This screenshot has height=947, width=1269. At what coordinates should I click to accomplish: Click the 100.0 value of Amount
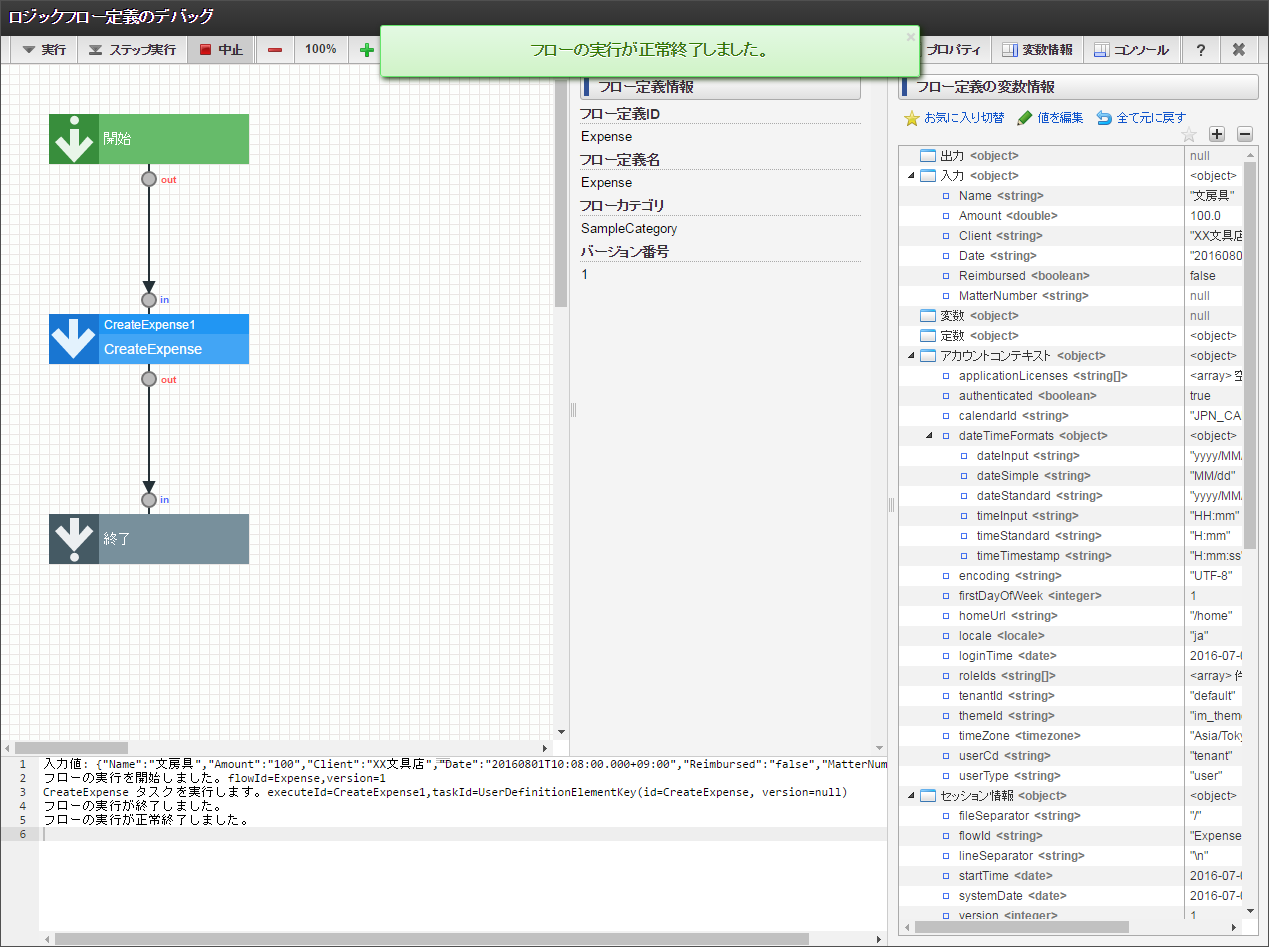click(1205, 216)
